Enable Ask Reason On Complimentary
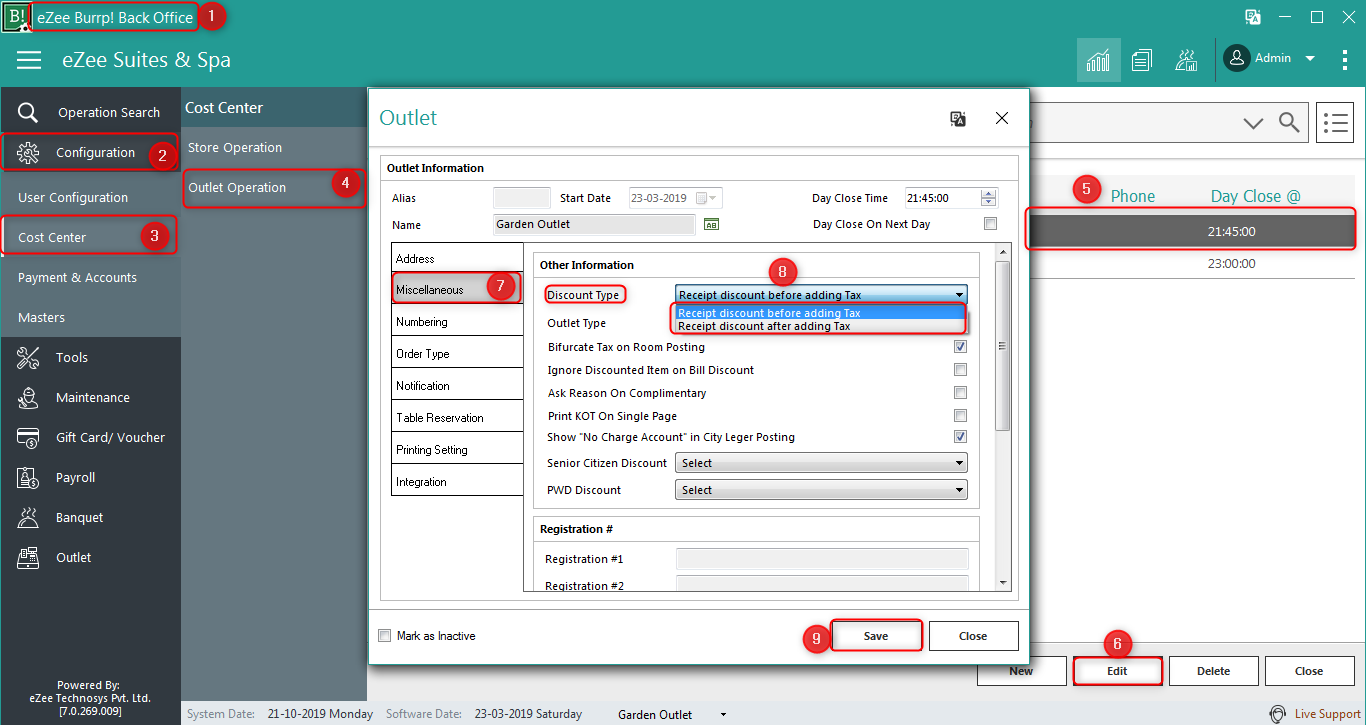1366x725 pixels. (x=961, y=393)
